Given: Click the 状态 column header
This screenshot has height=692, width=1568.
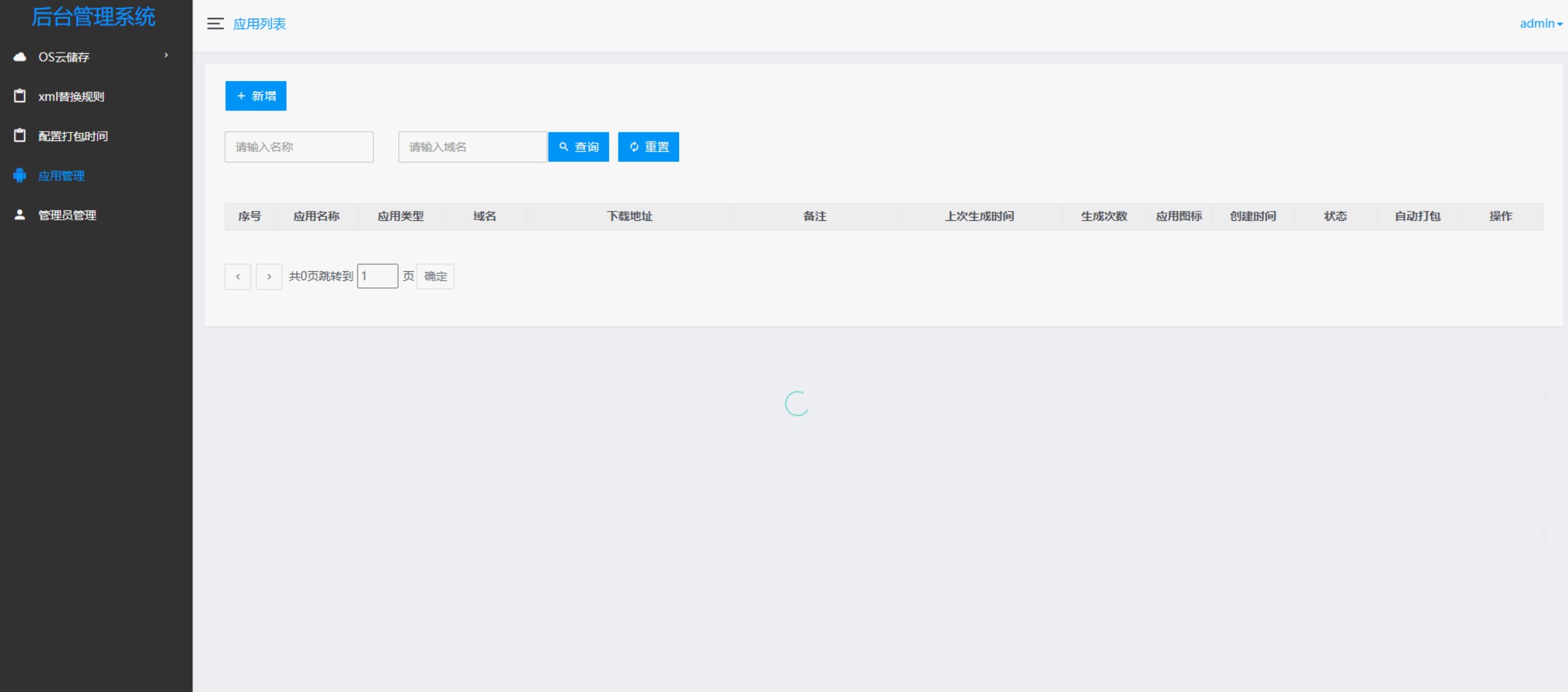Looking at the screenshot, I should coord(1335,216).
